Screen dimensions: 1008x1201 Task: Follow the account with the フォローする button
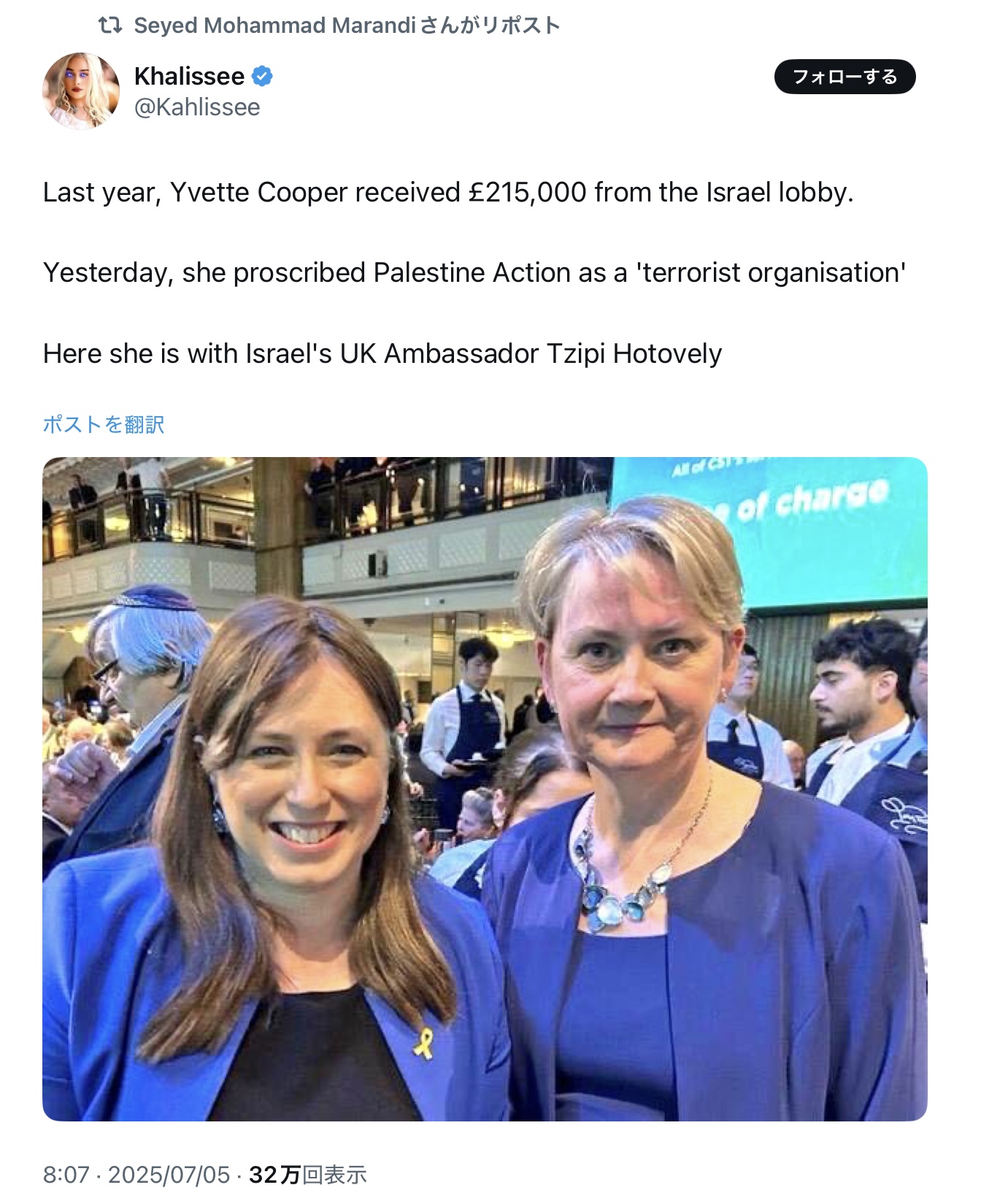pos(845,77)
